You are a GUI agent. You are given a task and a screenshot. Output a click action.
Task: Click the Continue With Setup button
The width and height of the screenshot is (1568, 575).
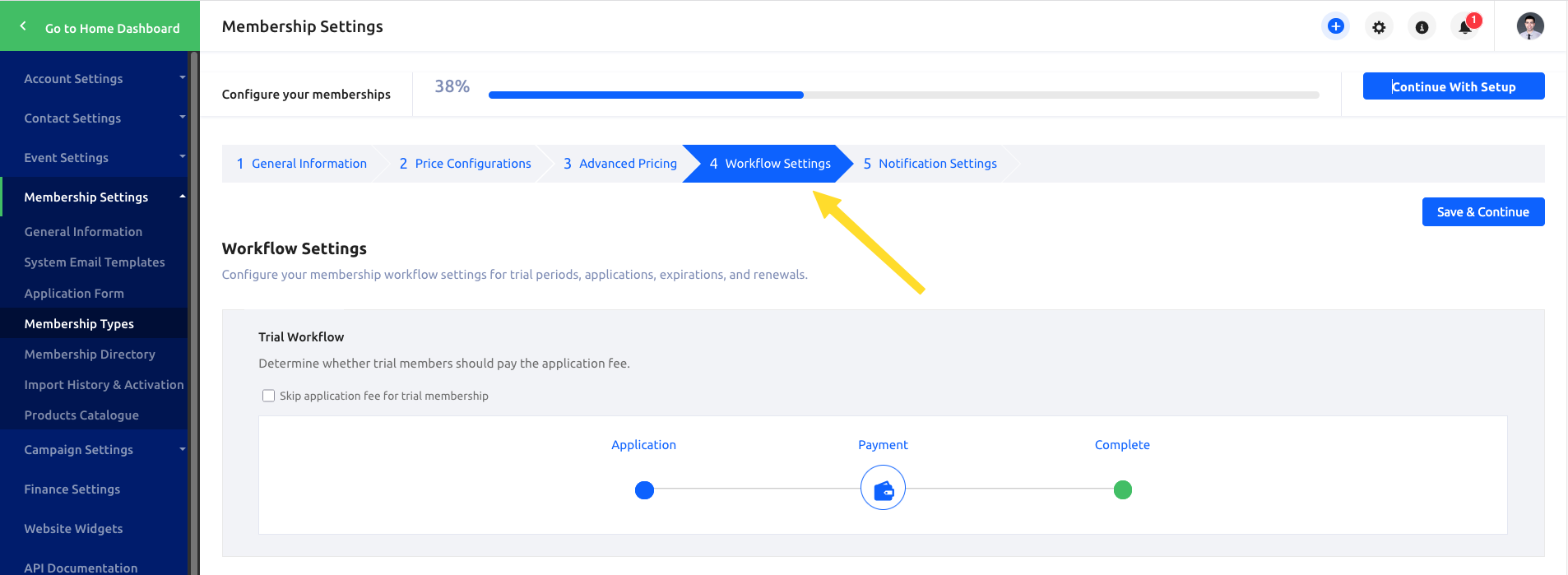coord(1453,86)
